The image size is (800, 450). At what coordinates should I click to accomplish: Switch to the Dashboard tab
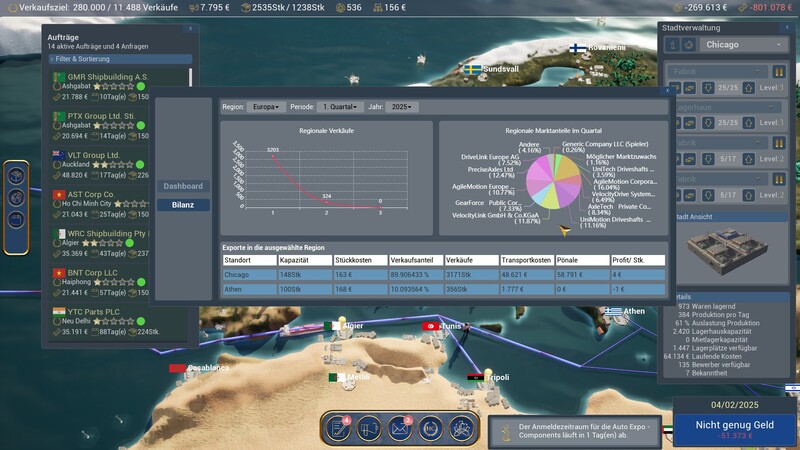[183, 186]
